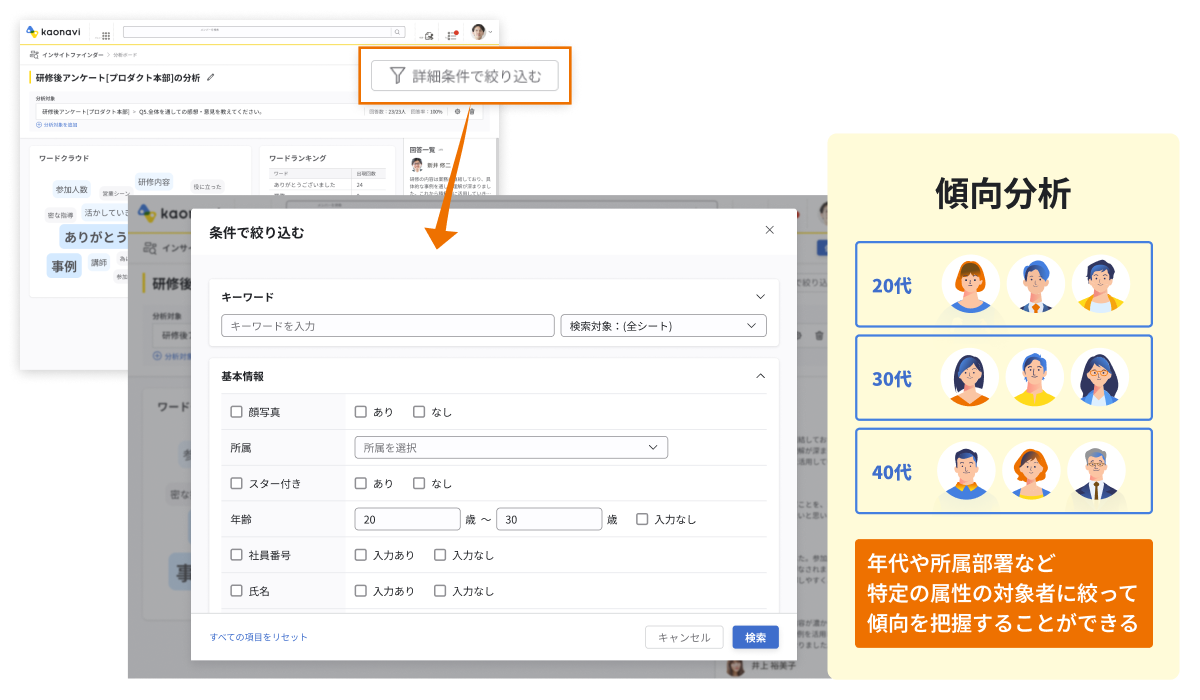Select the word 参加人数 in the word cloud
This screenshot has height=700, width=1200.
pos(72,189)
